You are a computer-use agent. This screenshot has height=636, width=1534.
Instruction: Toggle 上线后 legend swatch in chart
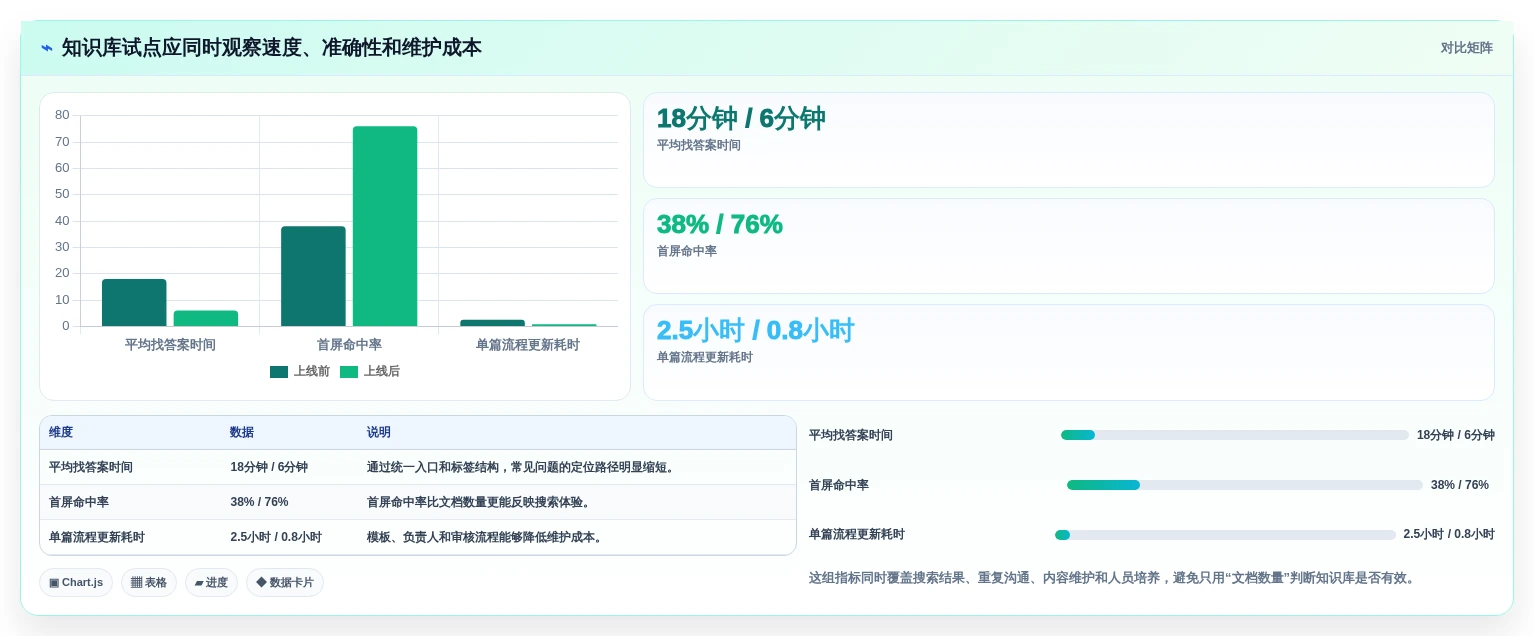click(x=349, y=372)
